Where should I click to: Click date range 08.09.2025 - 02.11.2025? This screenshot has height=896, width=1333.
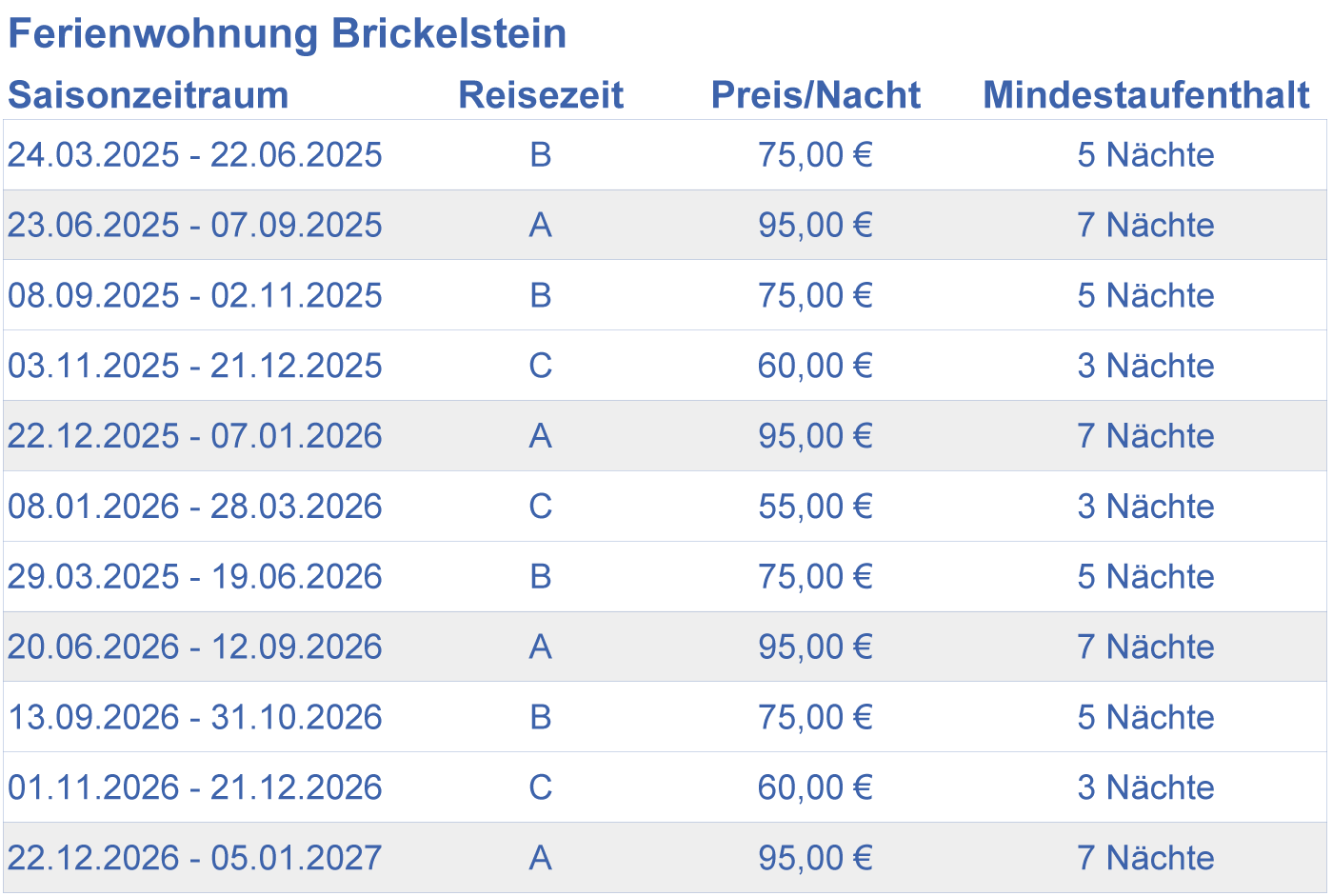click(x=195, y=296)
